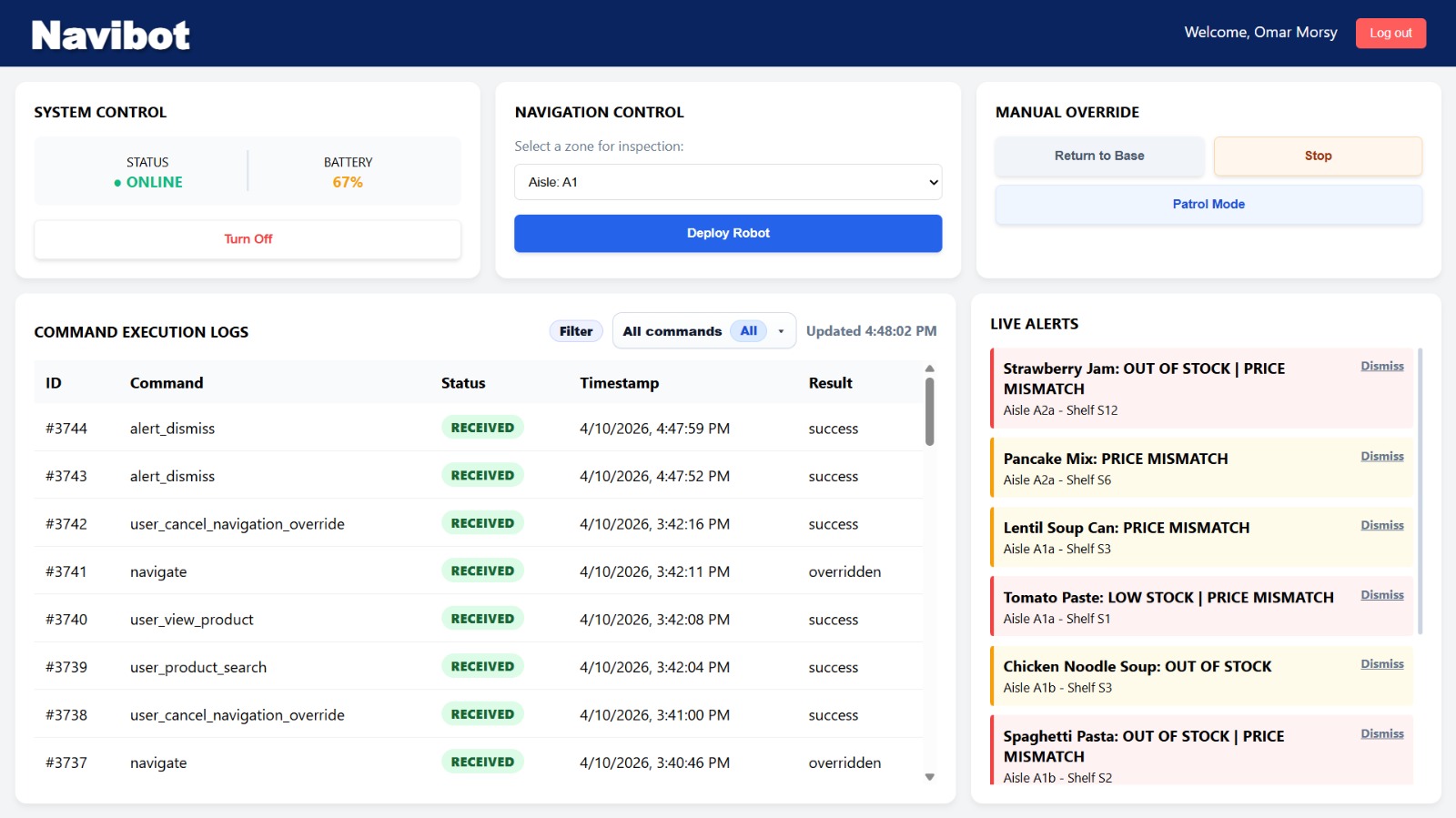Click Strawberry Jam alert title
1456x818 pixels.
[1144, 379]
